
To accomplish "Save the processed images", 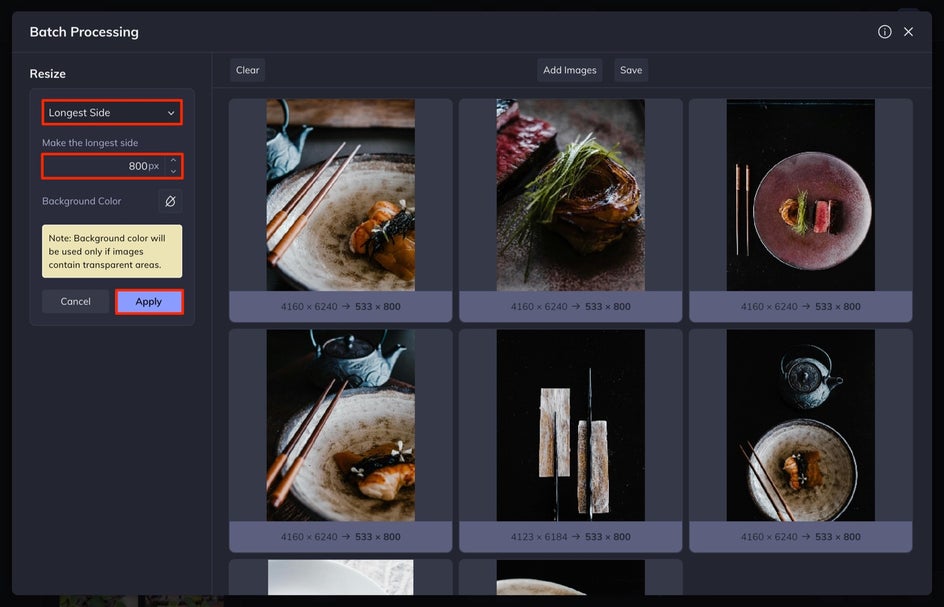I will point(631,70).
